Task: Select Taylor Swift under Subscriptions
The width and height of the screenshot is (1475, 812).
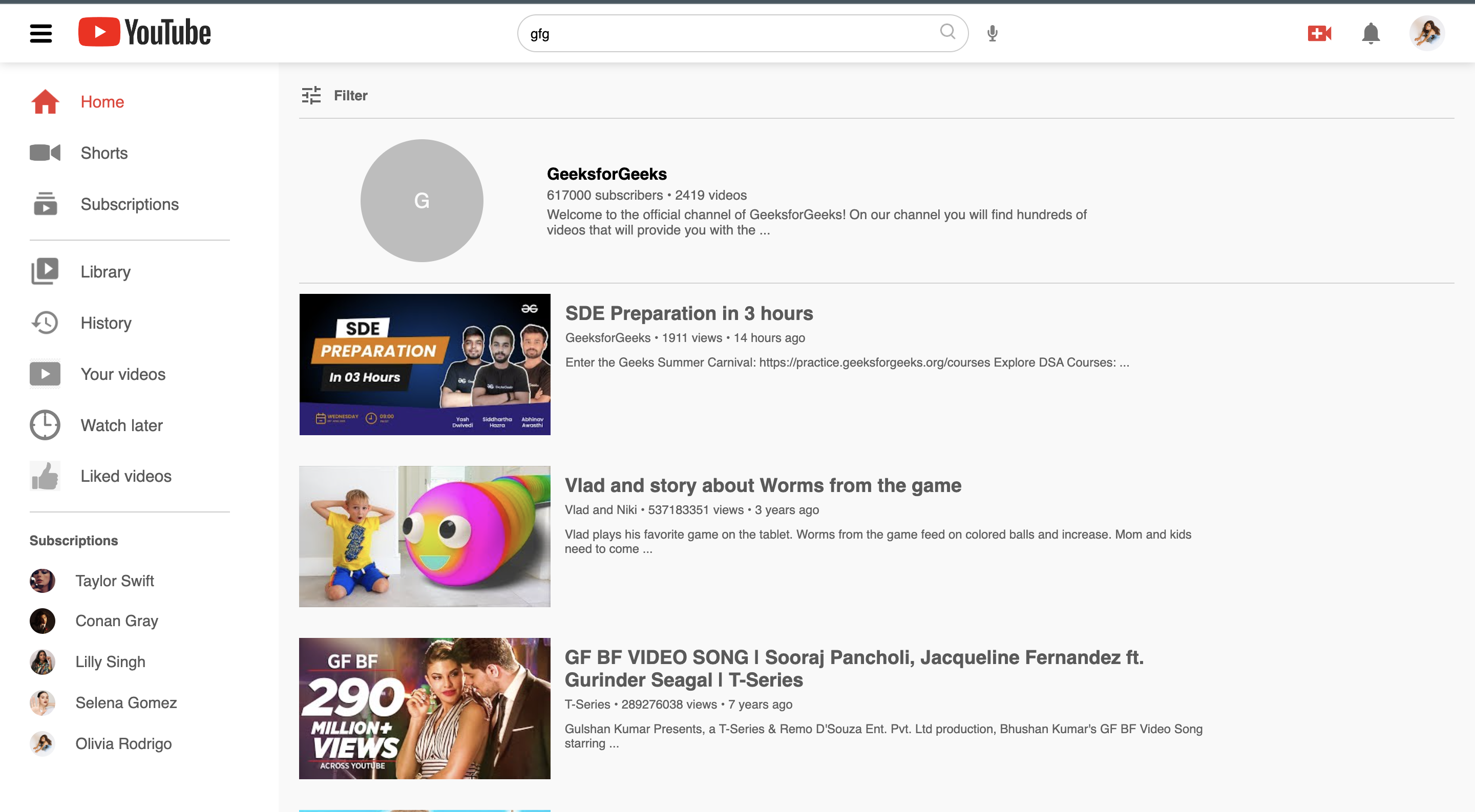Action: click(x=115, y=580)
